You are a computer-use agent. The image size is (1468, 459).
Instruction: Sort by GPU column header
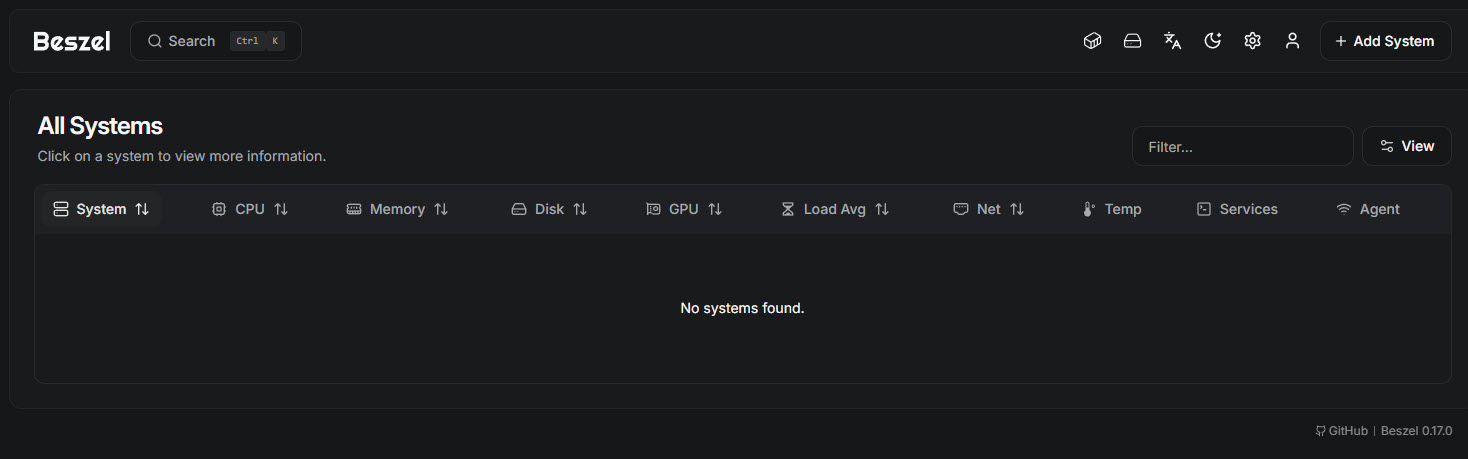(x=684, y=209)
